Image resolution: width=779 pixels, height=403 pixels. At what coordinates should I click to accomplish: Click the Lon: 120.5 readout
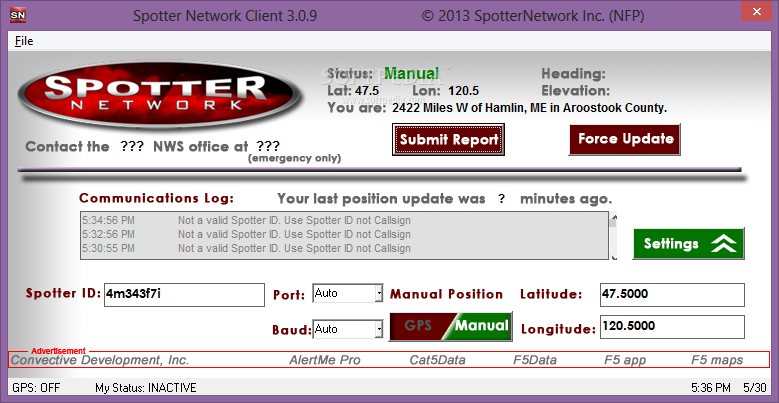(x=445, y=91)
